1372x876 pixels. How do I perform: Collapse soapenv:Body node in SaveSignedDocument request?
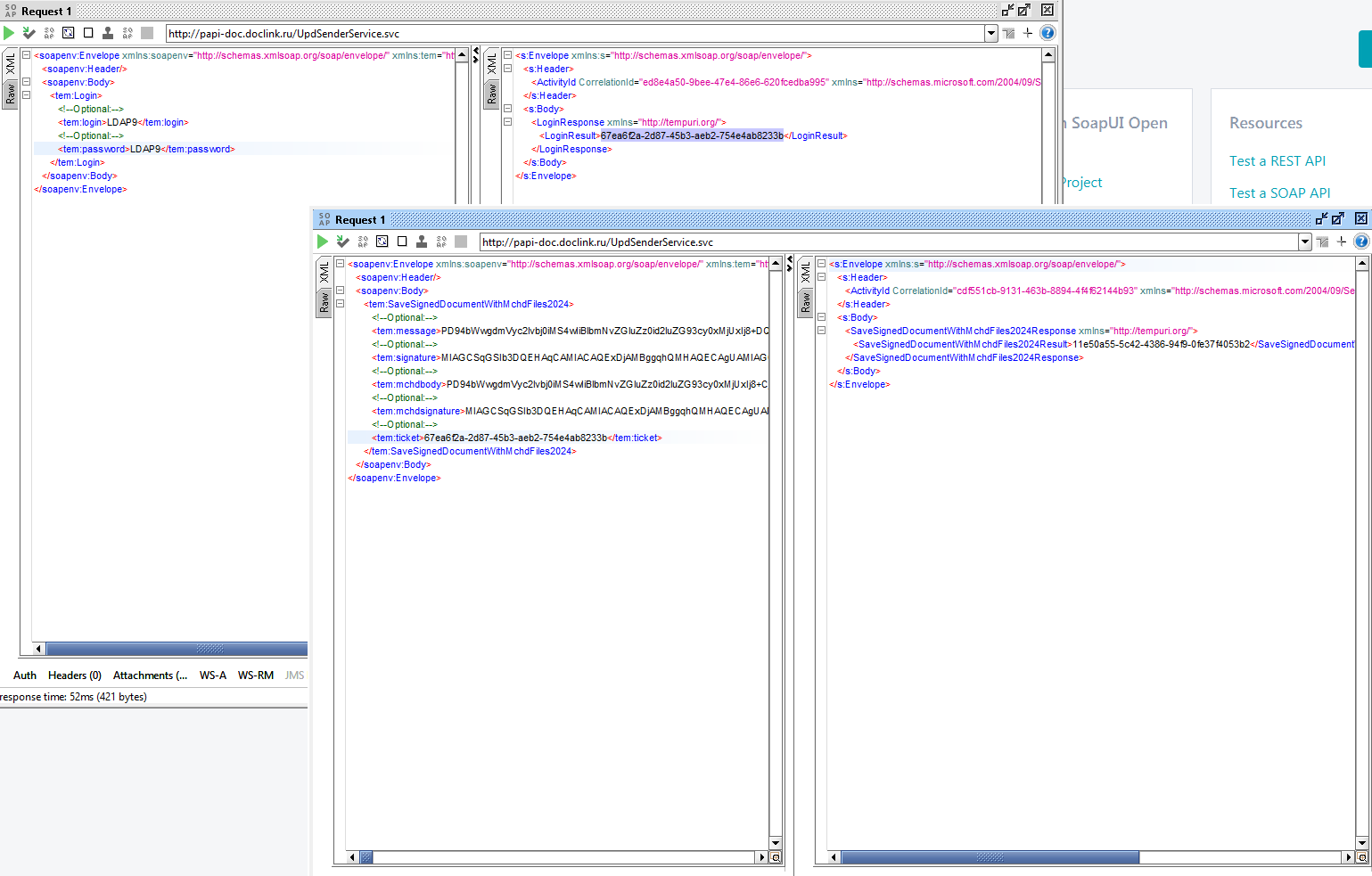pyautogui.click(x=340, y=291)
